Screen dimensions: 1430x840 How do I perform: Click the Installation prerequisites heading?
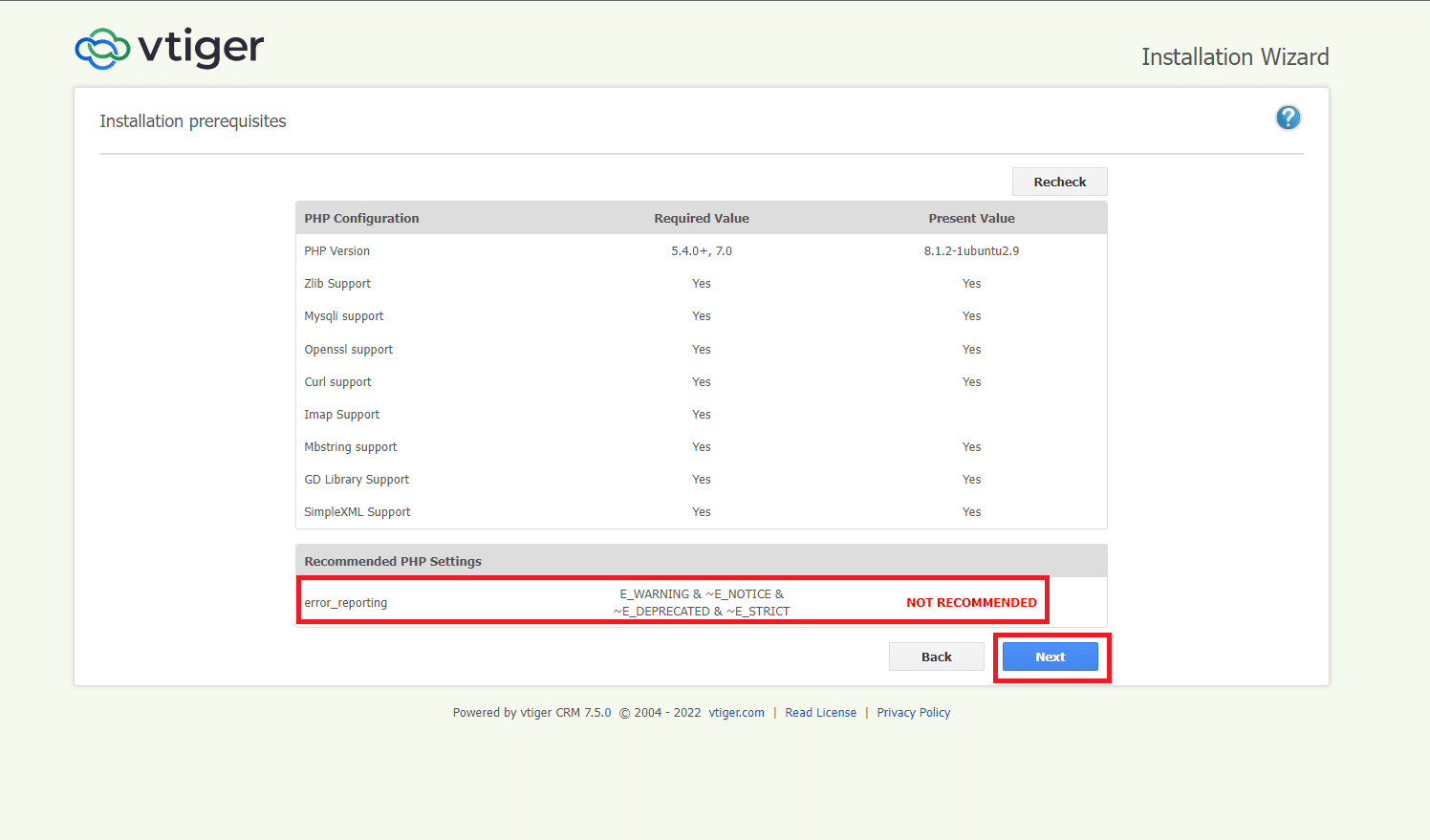(193, 121)
